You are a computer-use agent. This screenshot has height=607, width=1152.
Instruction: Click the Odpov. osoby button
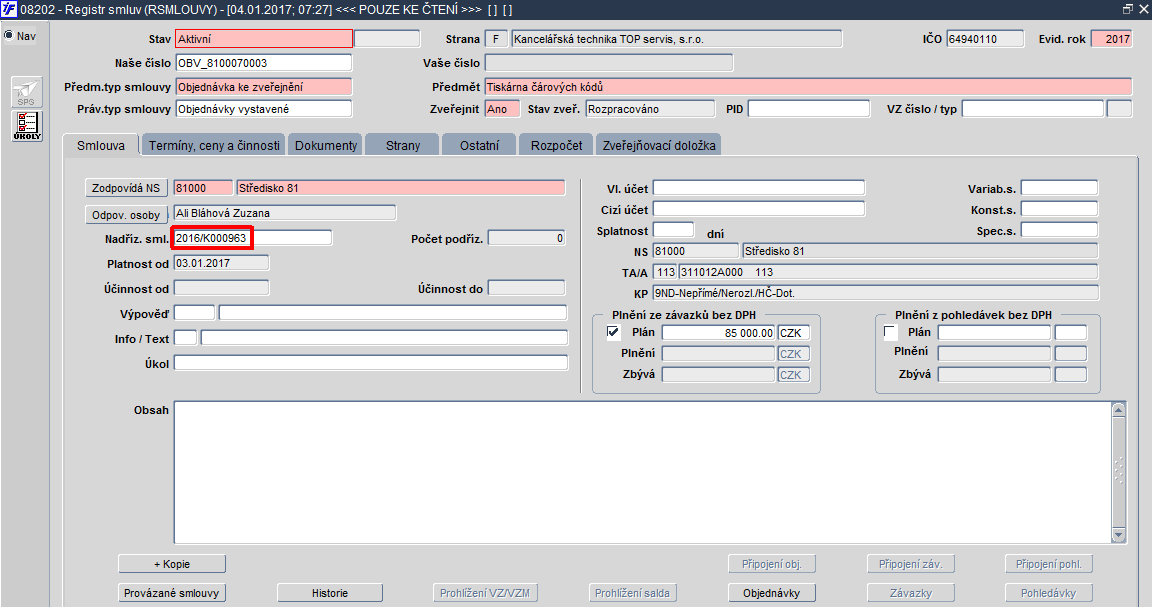coord(126,215)
